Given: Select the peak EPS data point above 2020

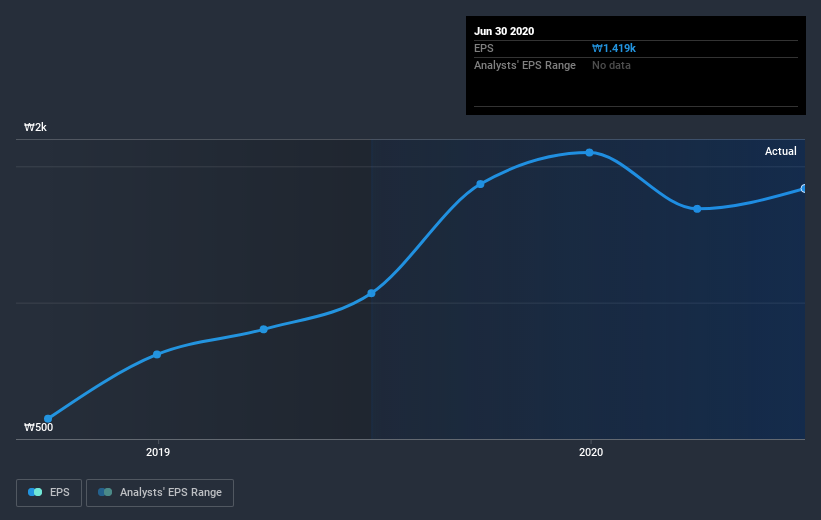Looking at the screenshot, I should point(590,152).
